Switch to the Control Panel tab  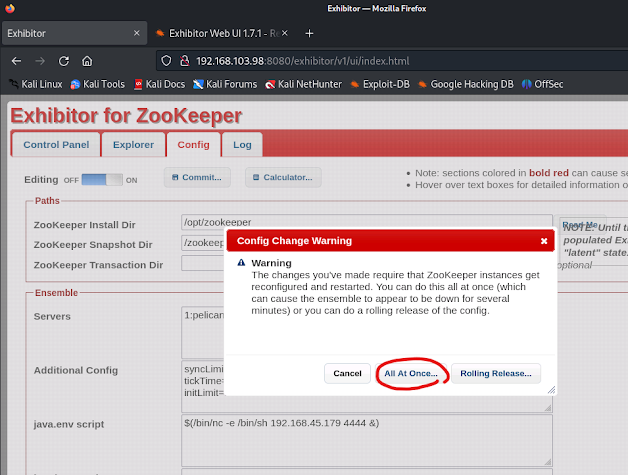[x=56, y=145]
